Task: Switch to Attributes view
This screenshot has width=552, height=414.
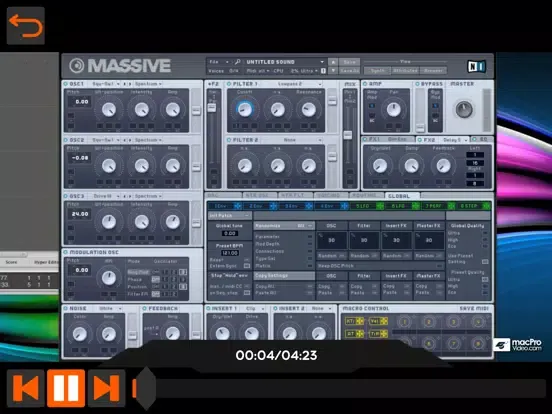Action: tap(405, 70)
